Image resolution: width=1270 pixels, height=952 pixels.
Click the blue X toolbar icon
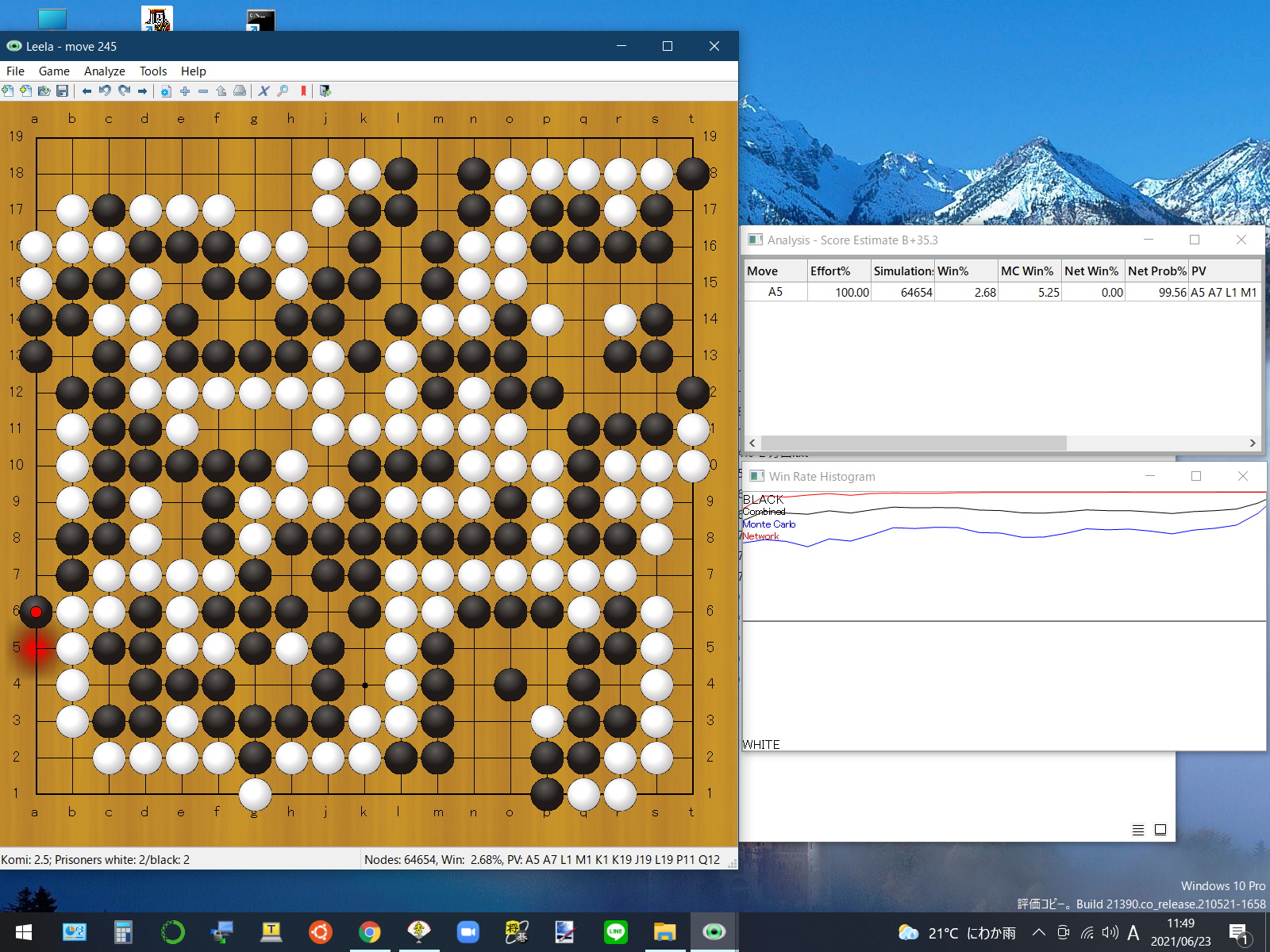click(x=264, y=91)
